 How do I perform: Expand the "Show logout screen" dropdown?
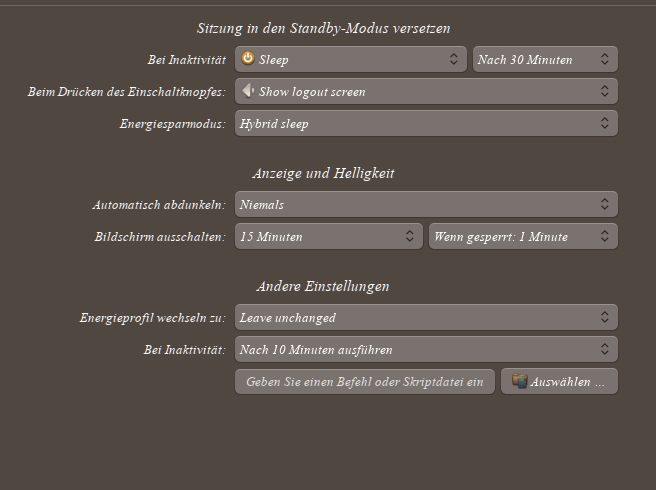coord(426,91)
